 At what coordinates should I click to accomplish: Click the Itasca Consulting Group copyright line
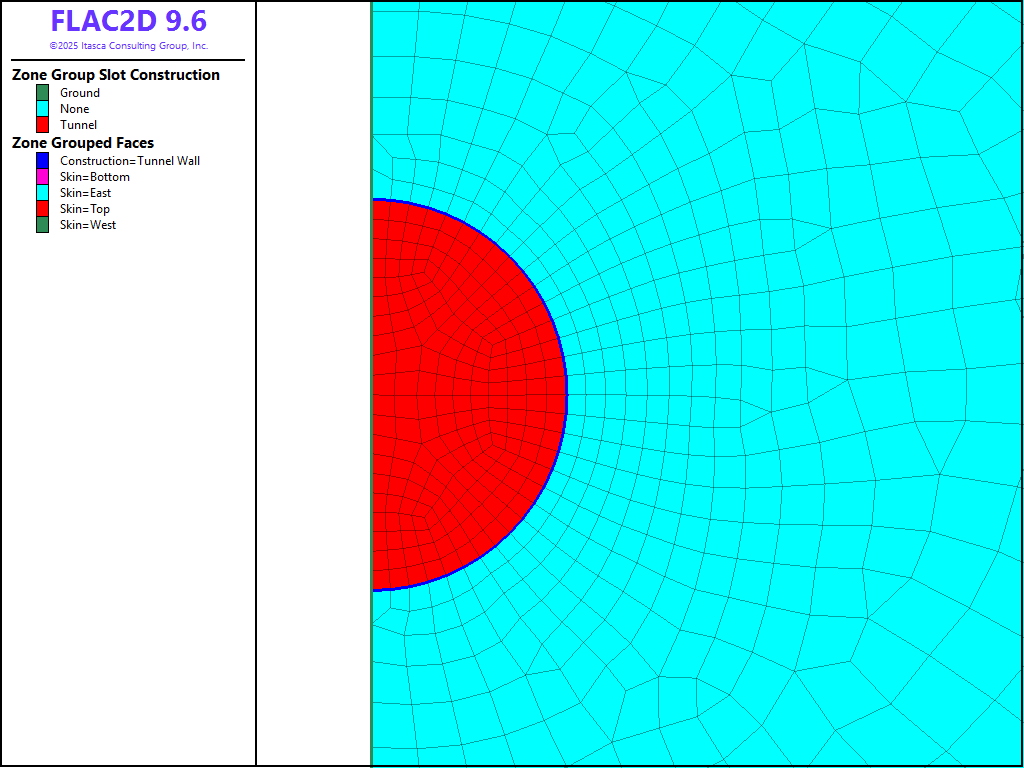click(128, 46)
